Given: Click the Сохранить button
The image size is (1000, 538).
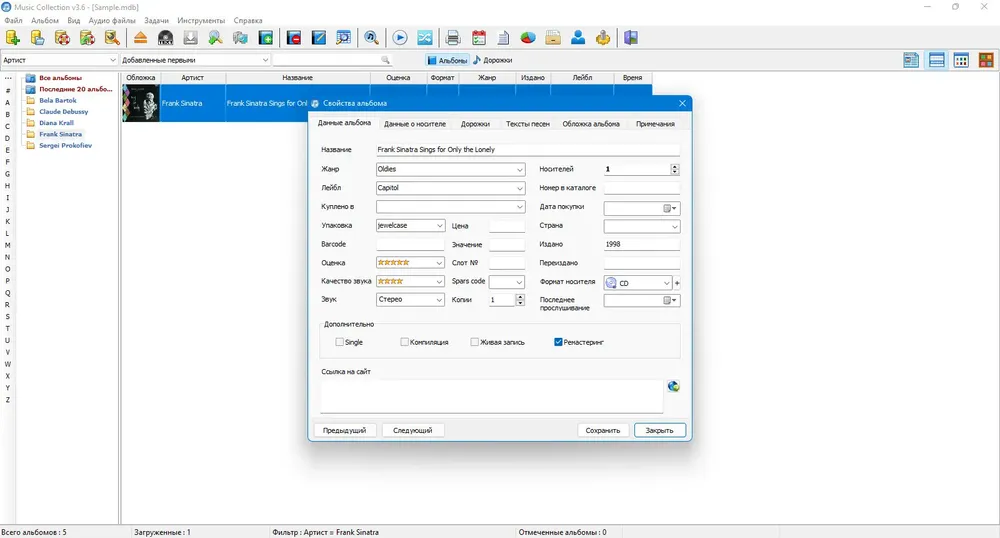Looking at the screenshot, I should (603, 430).
